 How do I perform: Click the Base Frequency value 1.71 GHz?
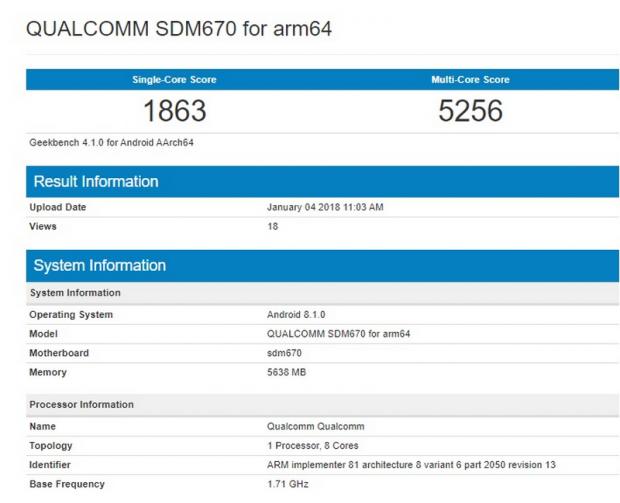click(x=286, y=484)
